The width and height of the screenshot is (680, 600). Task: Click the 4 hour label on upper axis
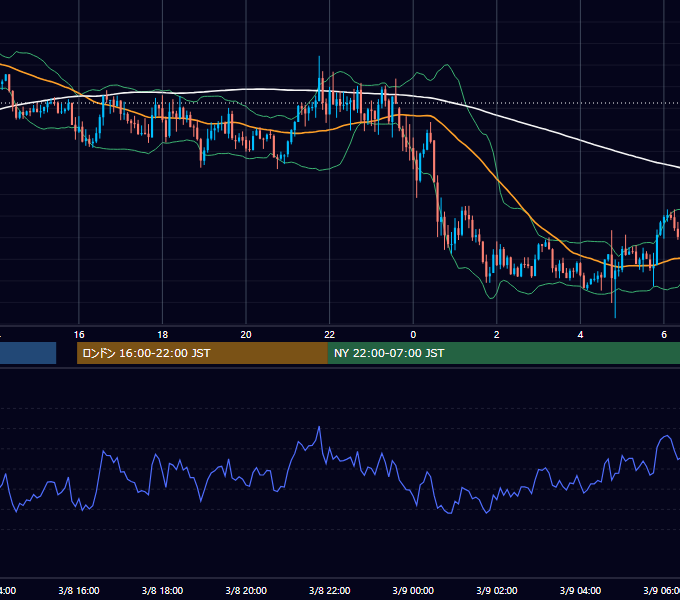(580, 335)
